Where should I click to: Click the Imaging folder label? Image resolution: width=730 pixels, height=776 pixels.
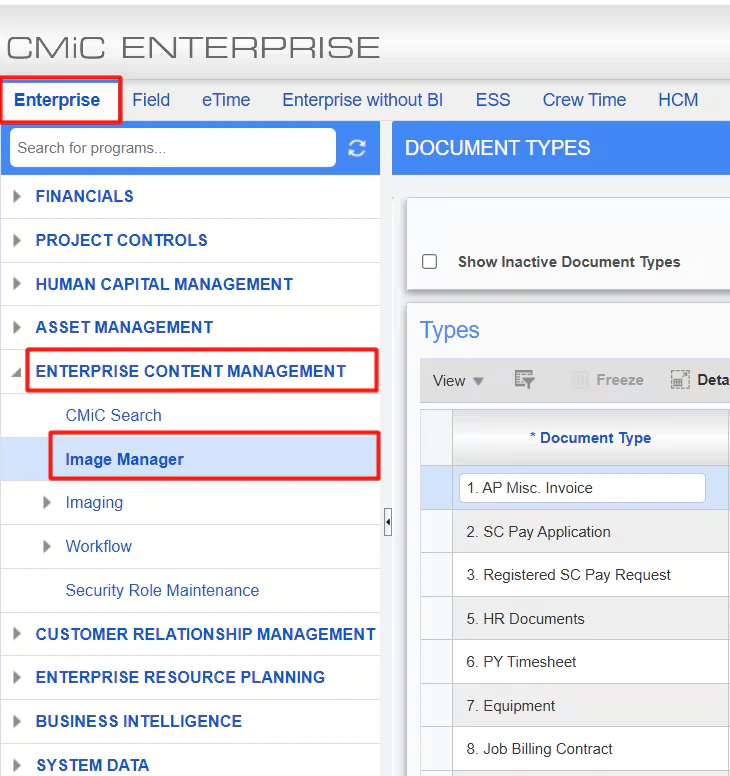(x=94, y=502)
